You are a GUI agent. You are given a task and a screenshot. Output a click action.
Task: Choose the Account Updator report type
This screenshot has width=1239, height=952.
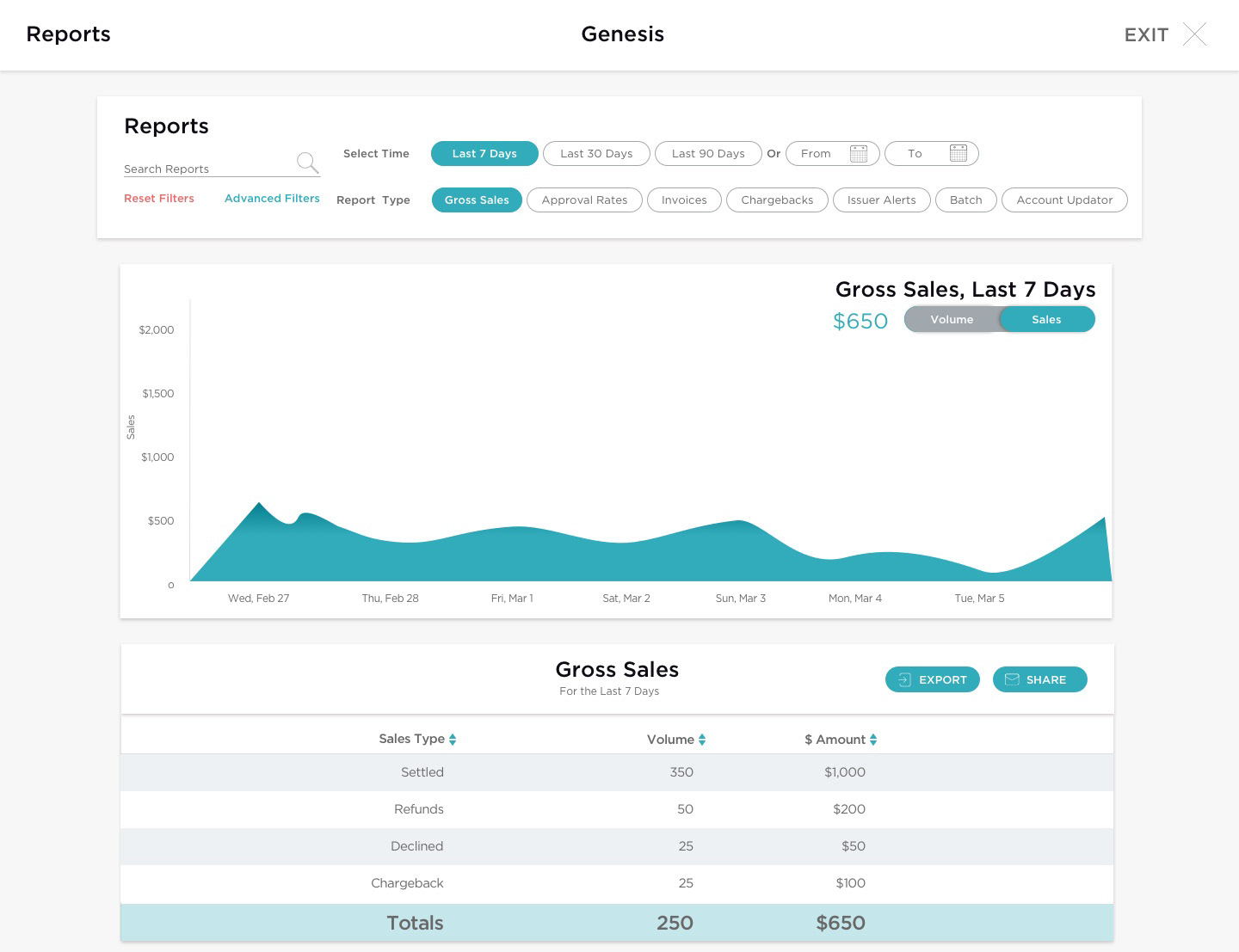[x=1064, y=200]
